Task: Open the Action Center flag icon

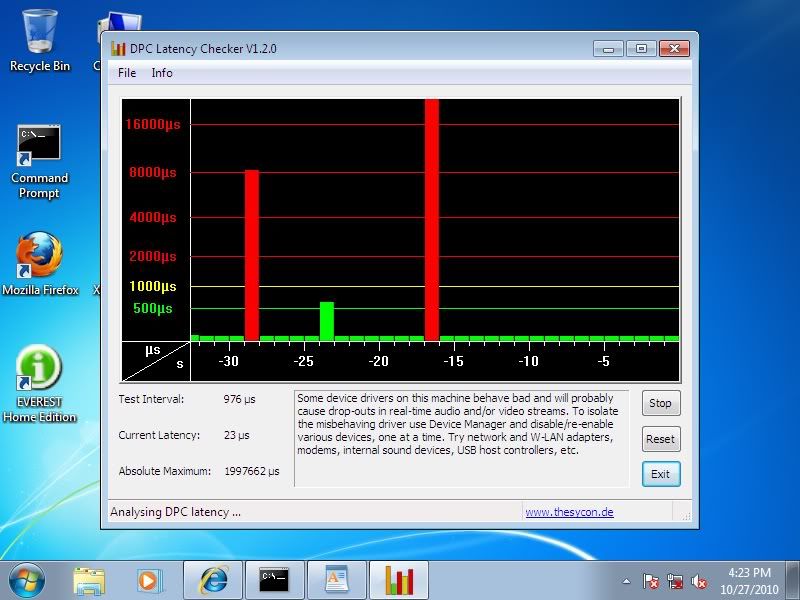Action: pos(651,581)
